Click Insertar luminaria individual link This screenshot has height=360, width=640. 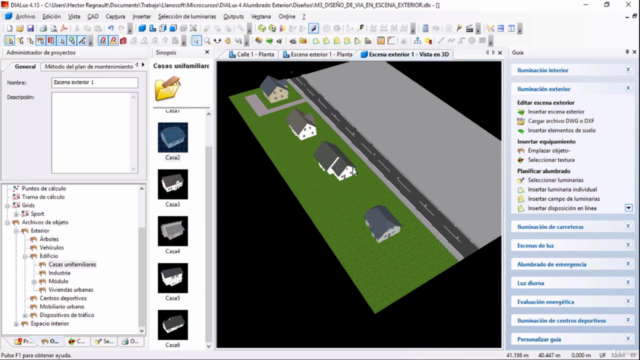pos(562,189)
